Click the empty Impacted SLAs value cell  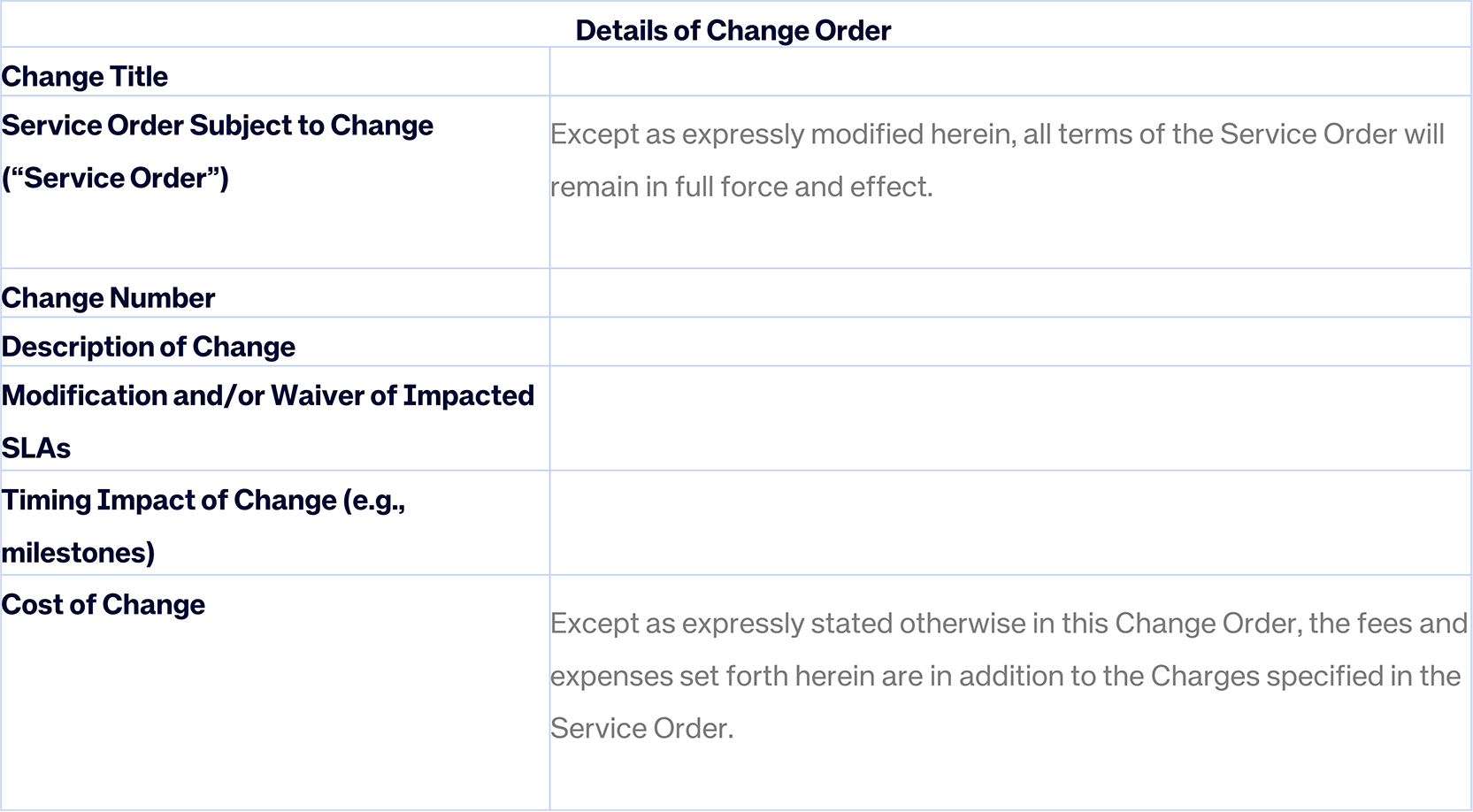pyautogui.click(x=1009, y=418)
